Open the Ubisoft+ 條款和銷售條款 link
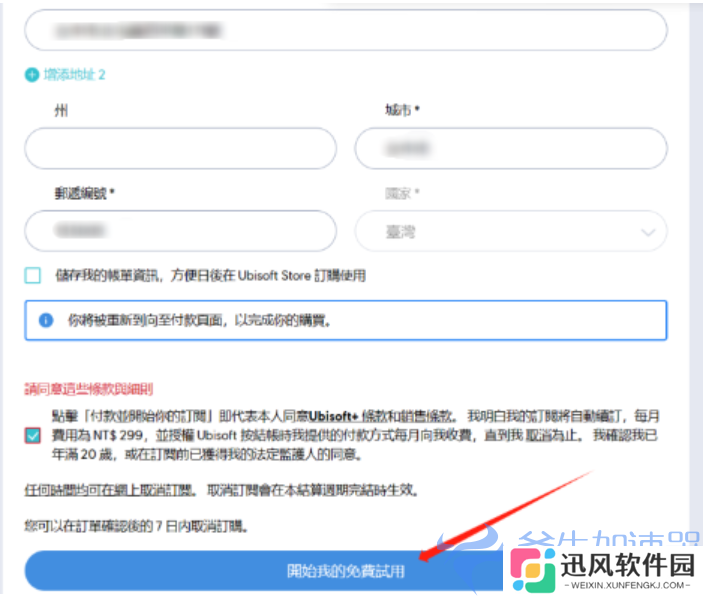The height and width of the screenshot is (596, 703). (382, 416)
